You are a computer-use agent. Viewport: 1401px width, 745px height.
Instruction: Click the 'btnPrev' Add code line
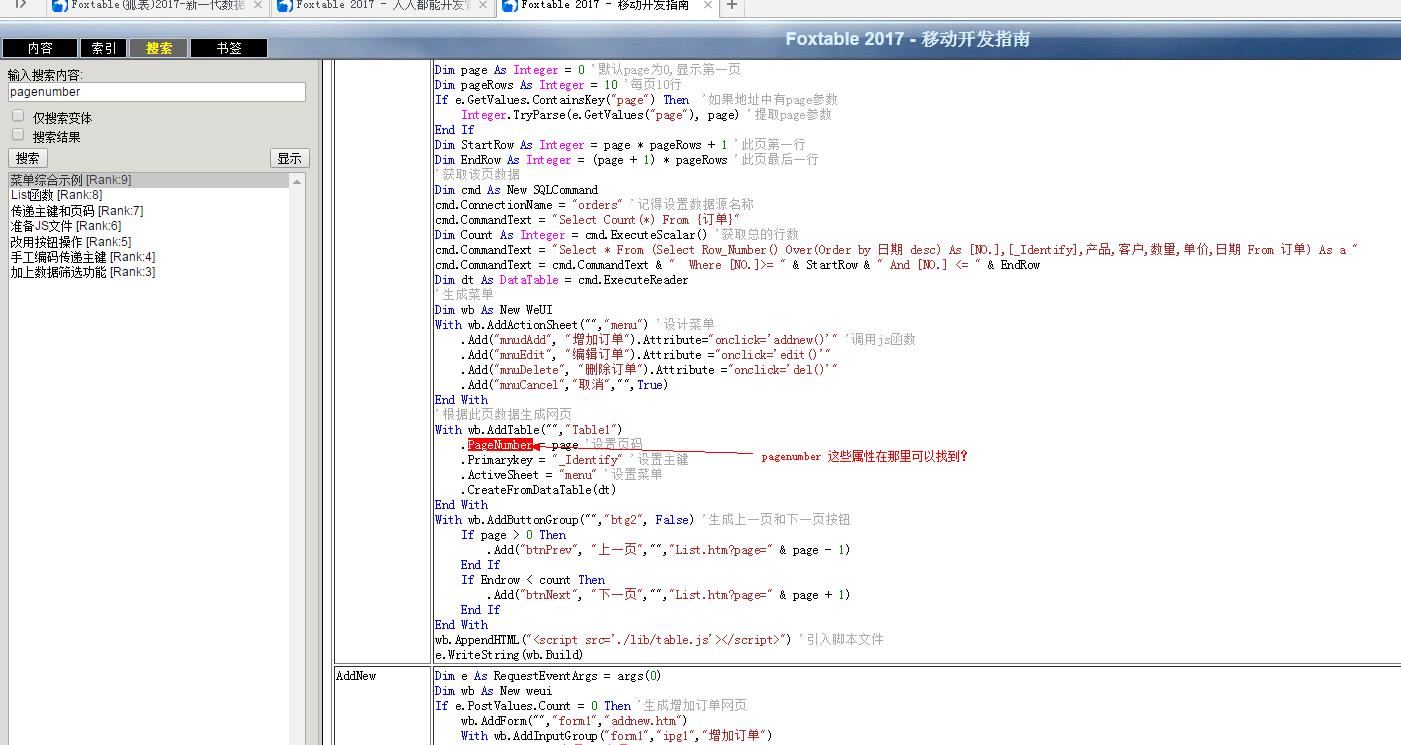click(668, 550)
